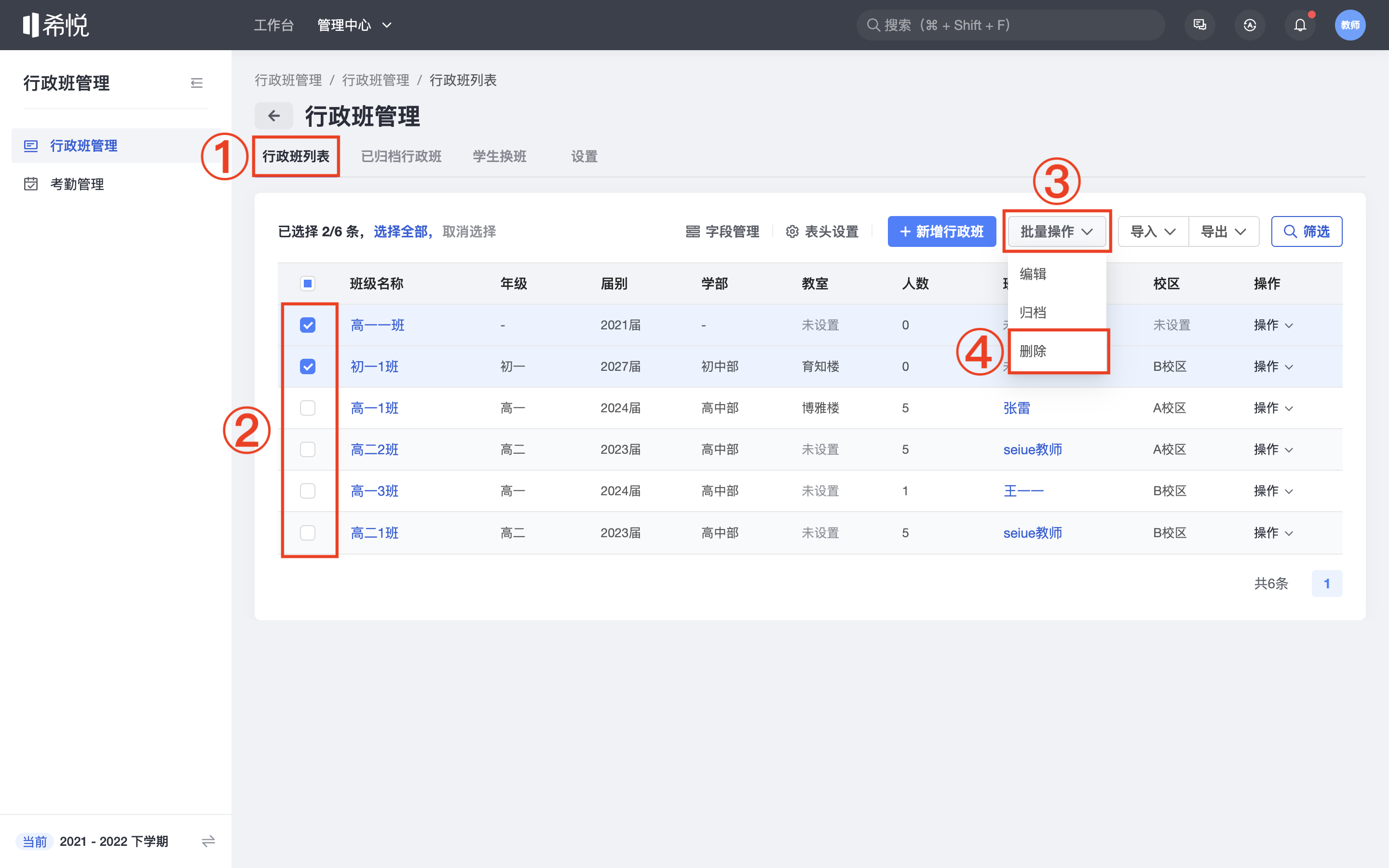Switch to 学生换班 tab
Viewport: 1389px width, 868px height.
tap(499, 156)
